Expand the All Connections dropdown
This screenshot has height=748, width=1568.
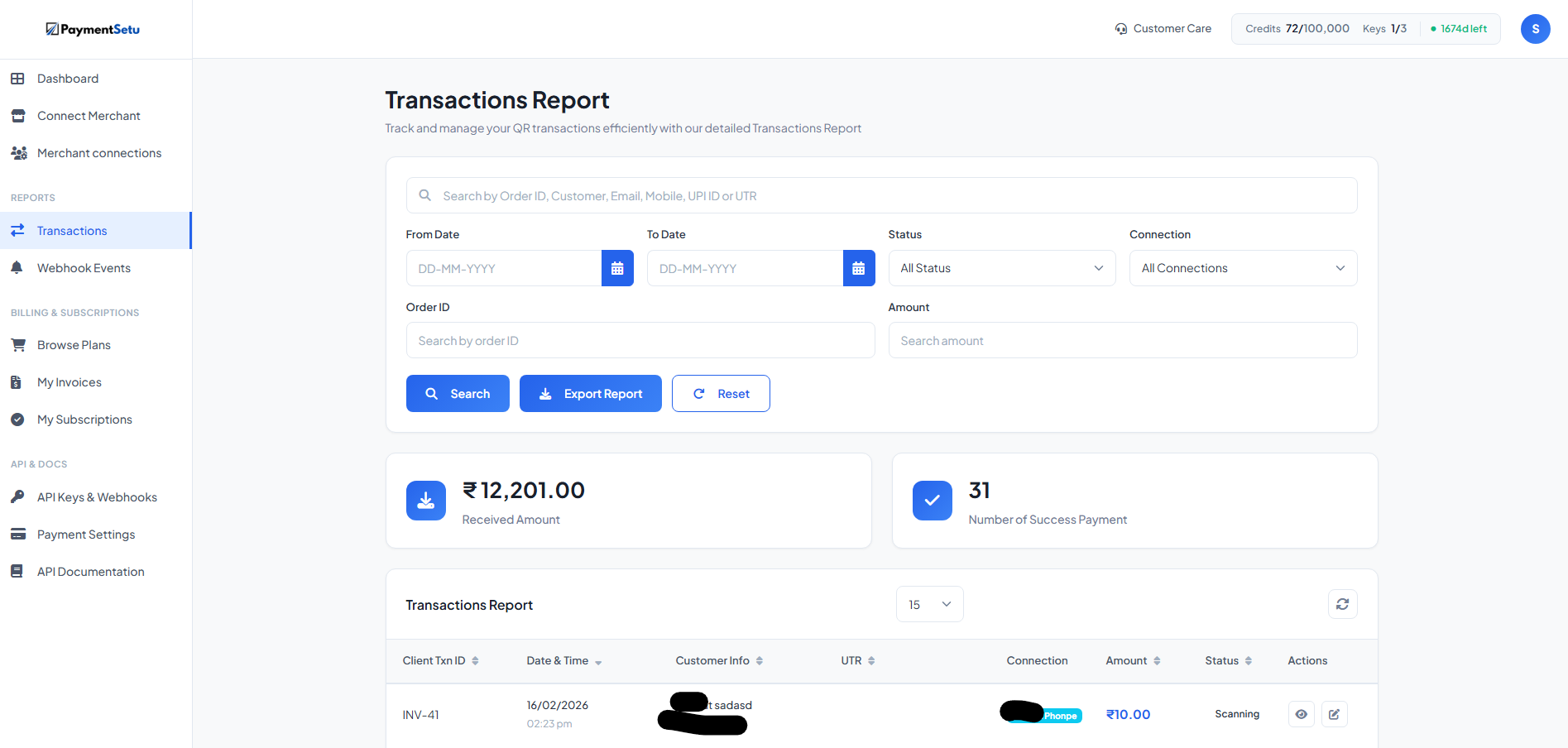tap(1242, 268)
